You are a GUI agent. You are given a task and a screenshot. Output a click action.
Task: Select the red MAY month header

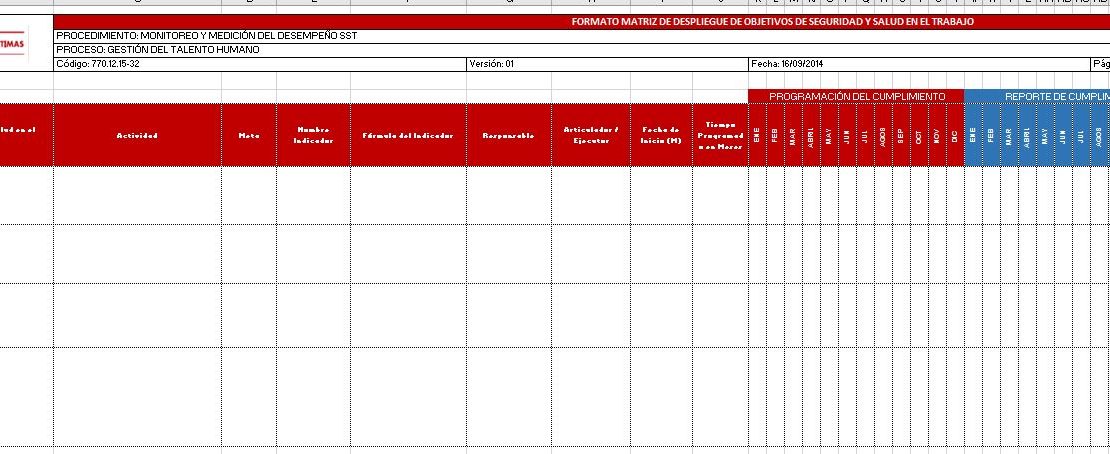coord(830,135)
